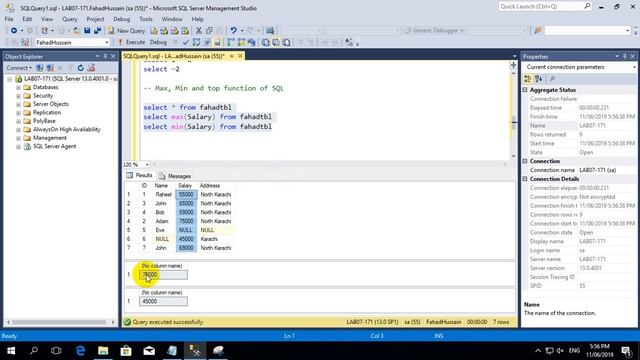
Task: Switch to the Messages tab
Action: click(x=175, y=176)
